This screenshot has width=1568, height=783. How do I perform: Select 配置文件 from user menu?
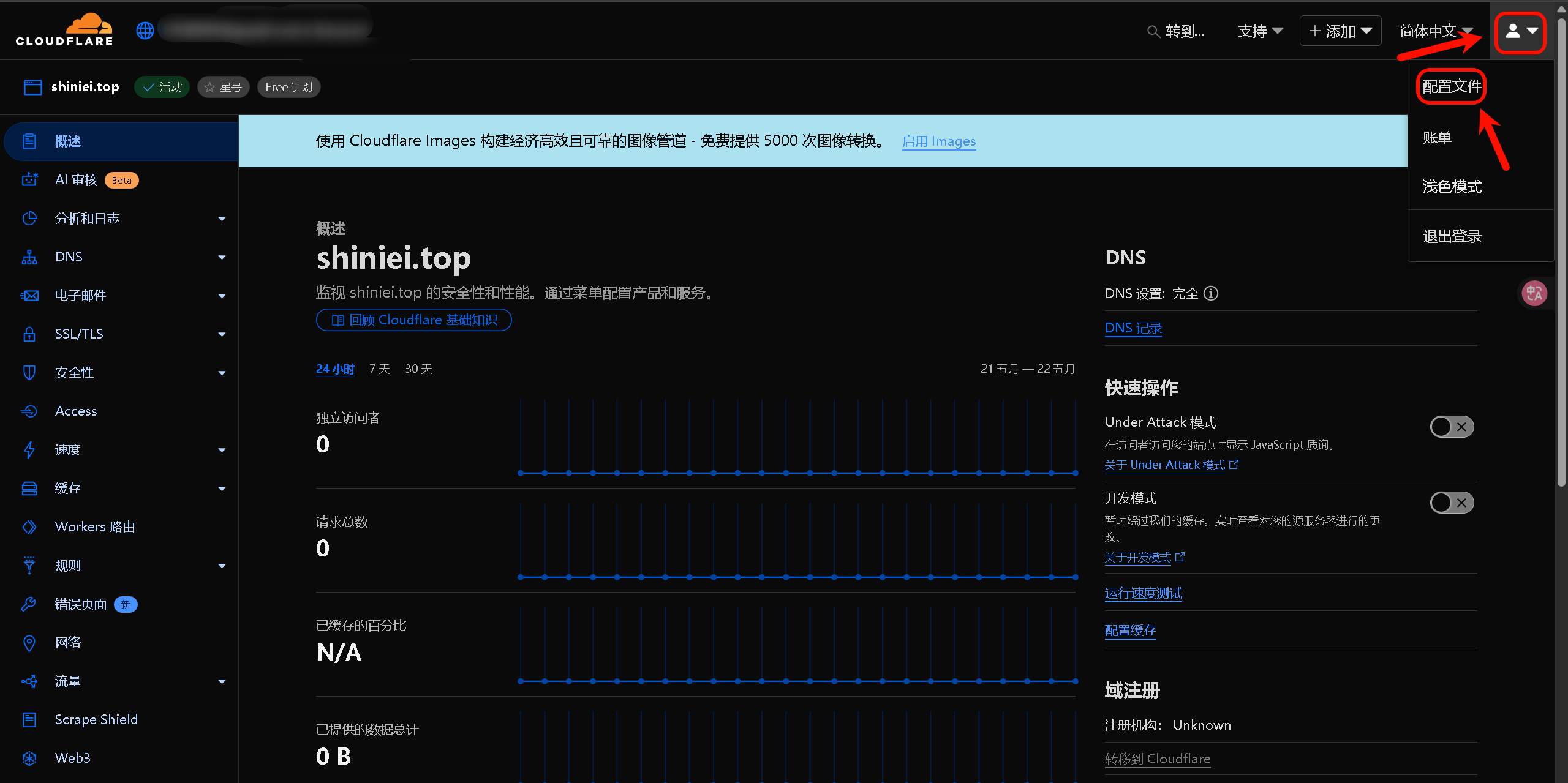click(1452, 87)
